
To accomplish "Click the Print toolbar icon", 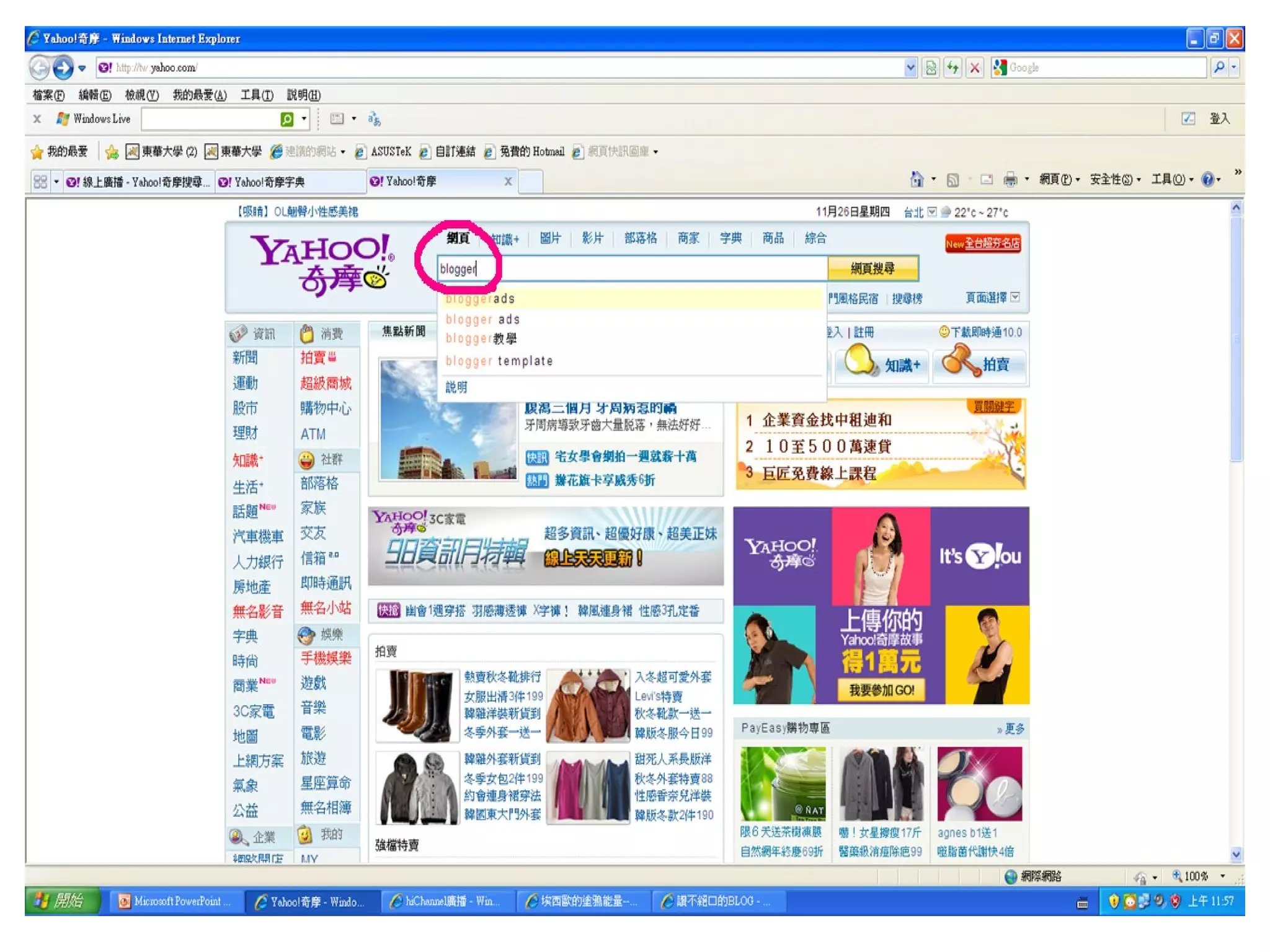I will (1010, 180).
